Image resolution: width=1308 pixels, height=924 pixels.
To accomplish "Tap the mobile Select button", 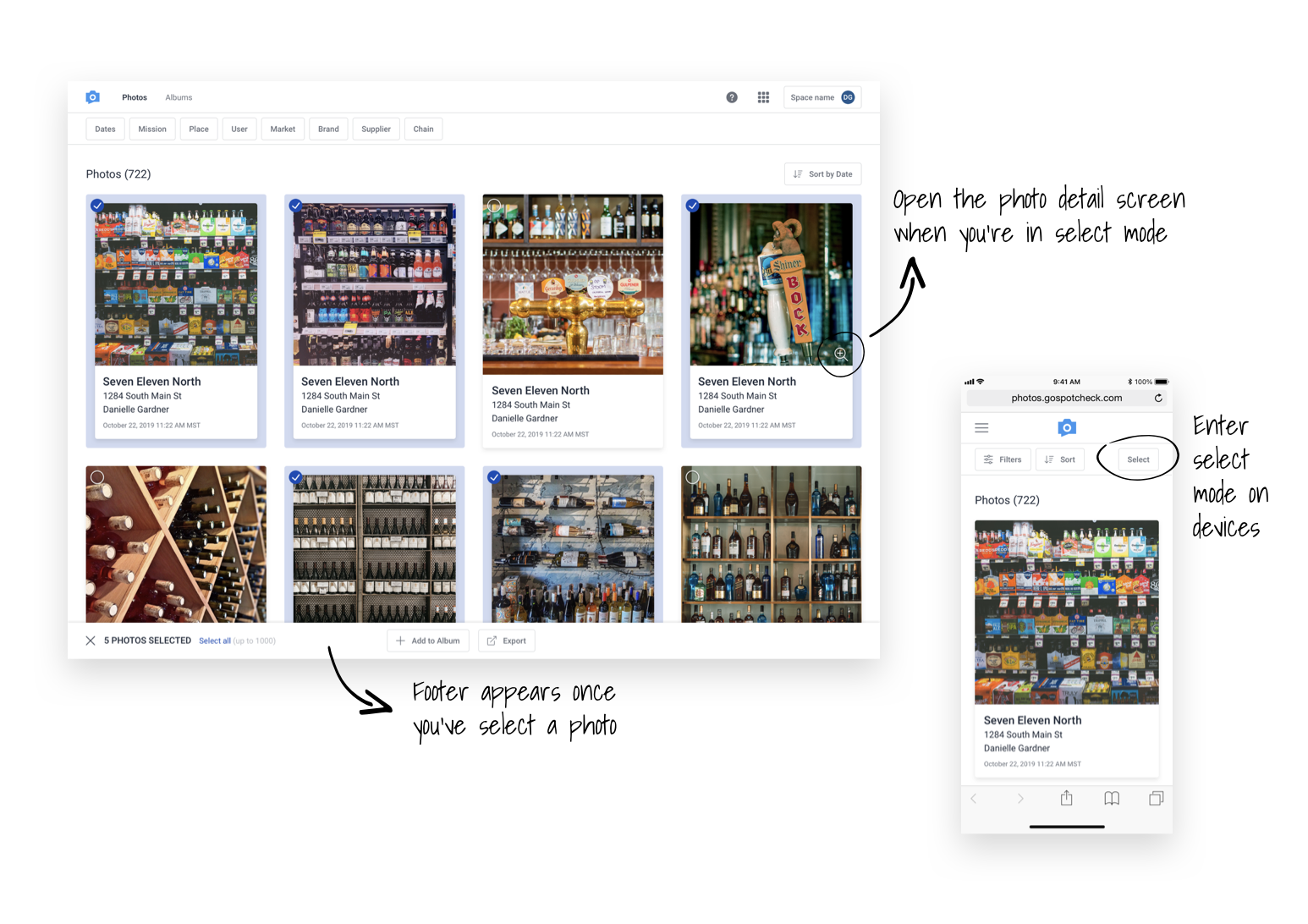I will [1138, 459].
